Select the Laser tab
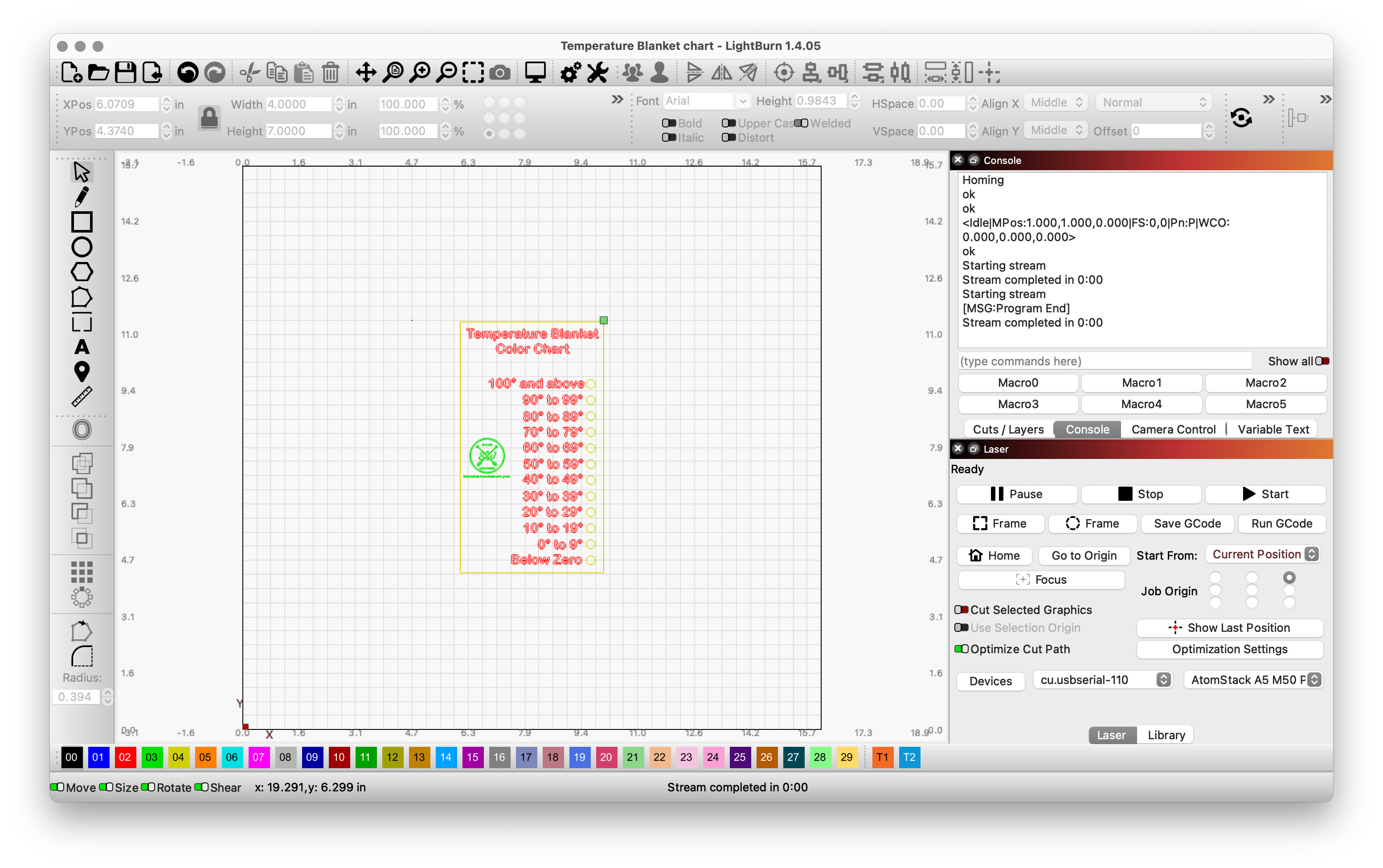The width and height of the screenshot is (1383, 868). (x=1112, y=735)
